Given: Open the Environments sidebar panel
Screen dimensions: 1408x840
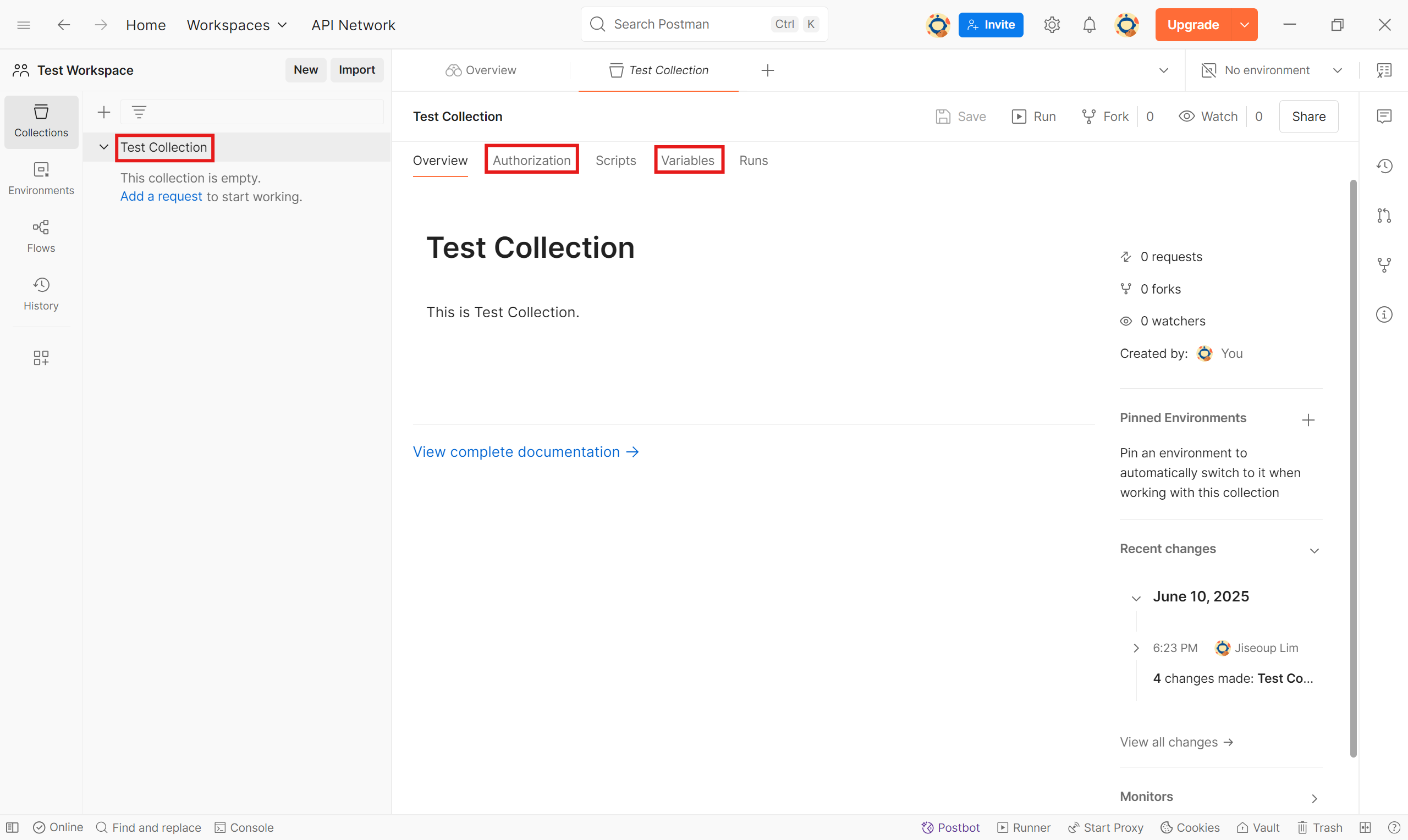Looking at the screenshot, I should click(41, 178).
